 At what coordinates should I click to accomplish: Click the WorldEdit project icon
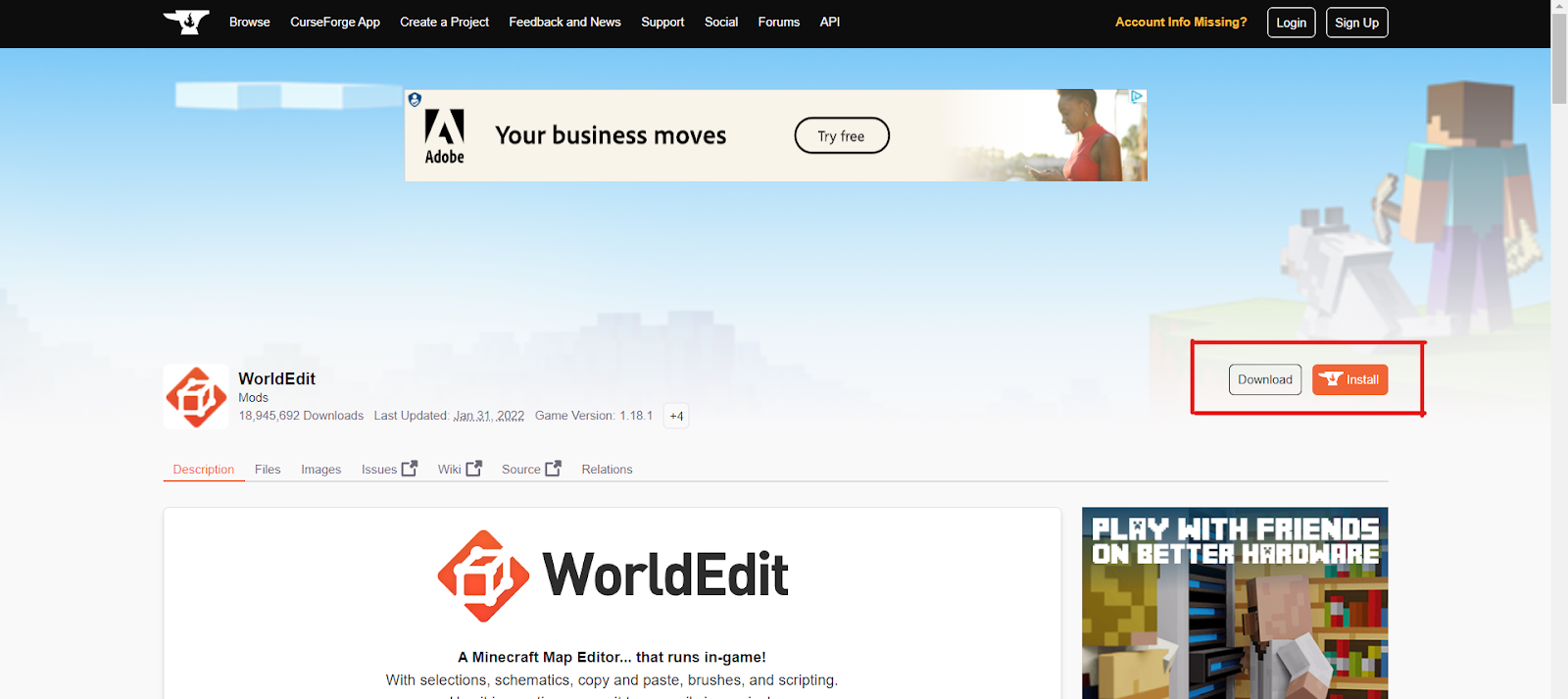point(196,397)
